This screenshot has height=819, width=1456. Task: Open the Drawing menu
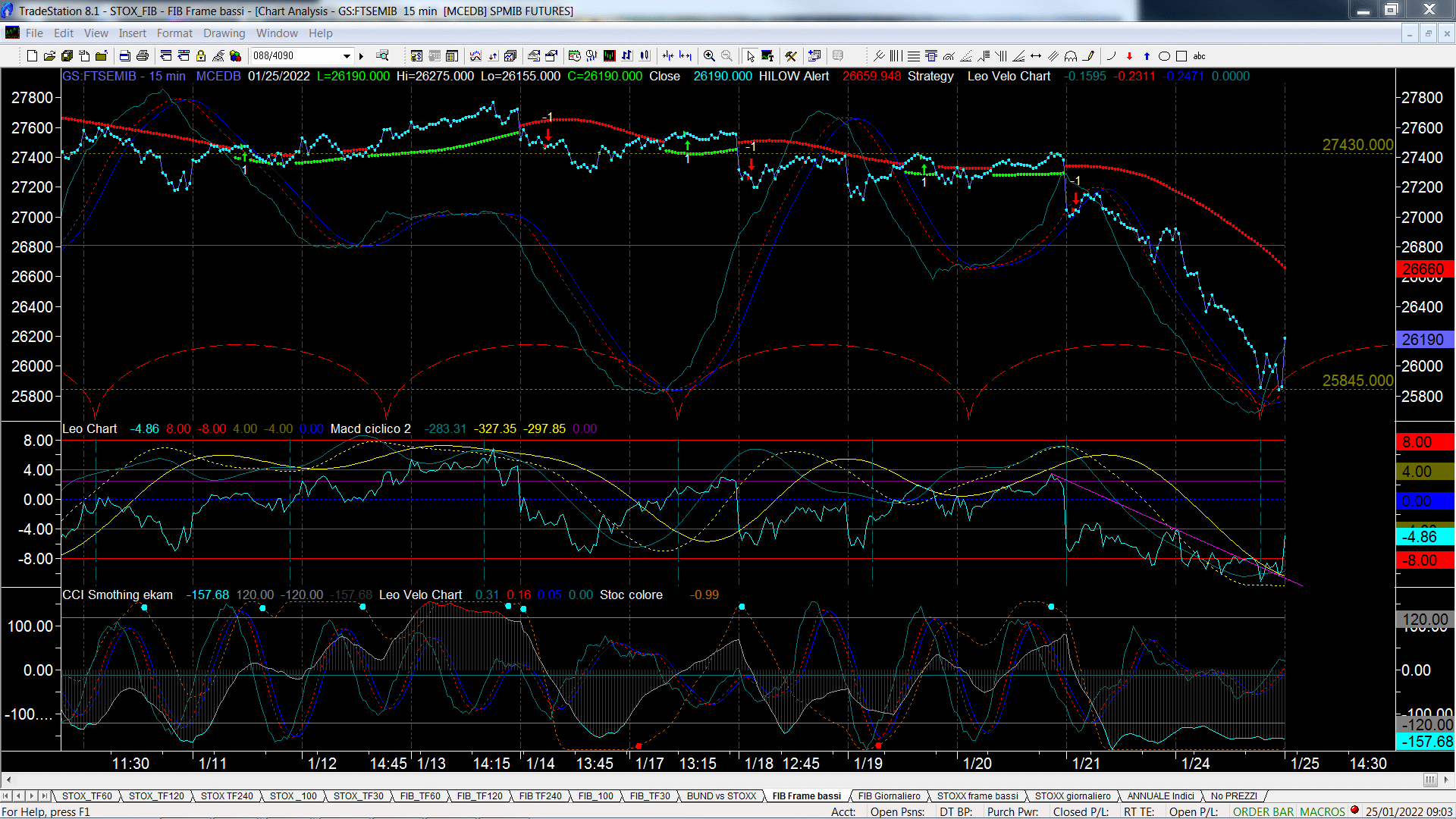(x=224, y=33)
